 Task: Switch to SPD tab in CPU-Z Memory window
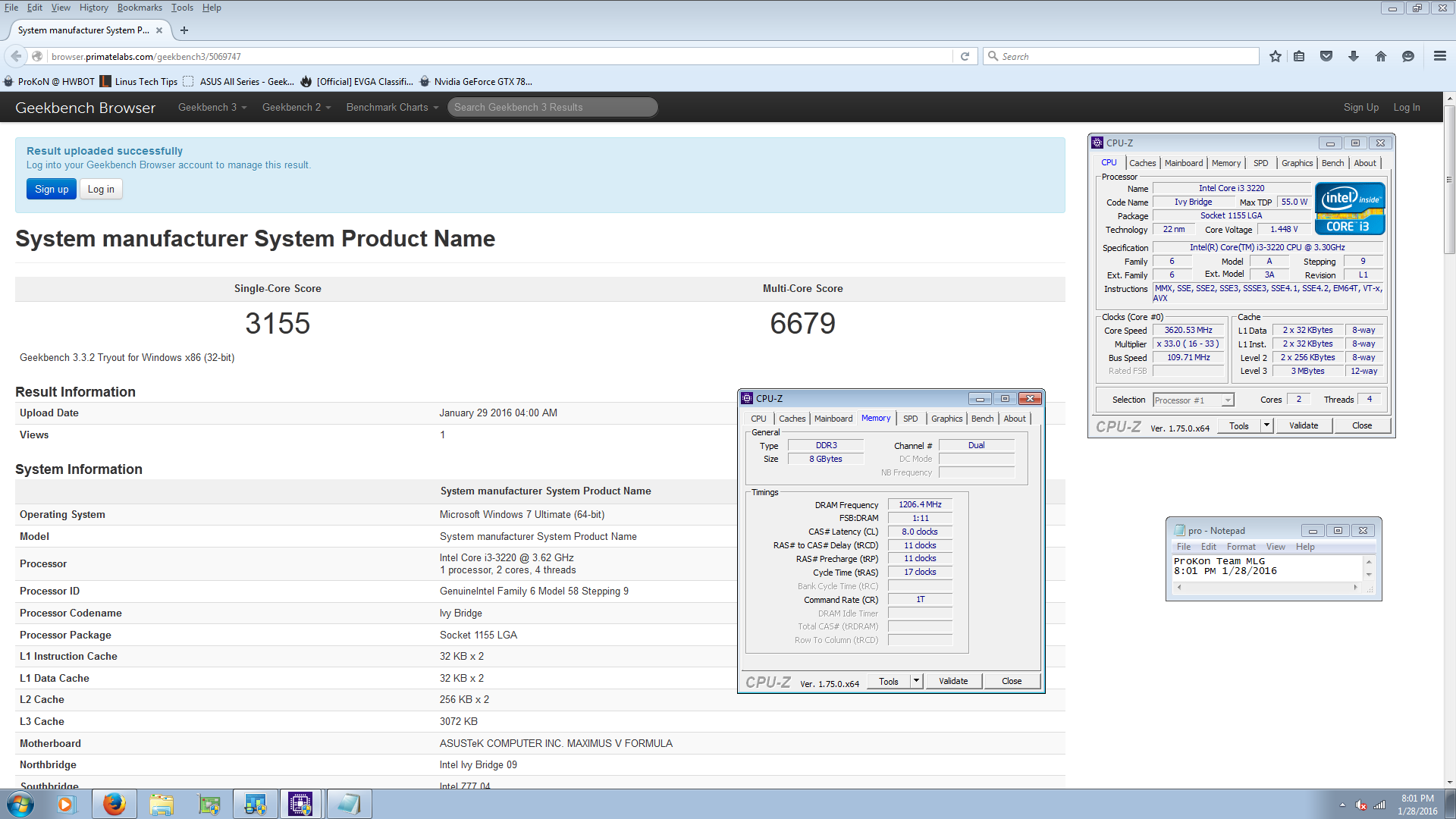(910, 419)
